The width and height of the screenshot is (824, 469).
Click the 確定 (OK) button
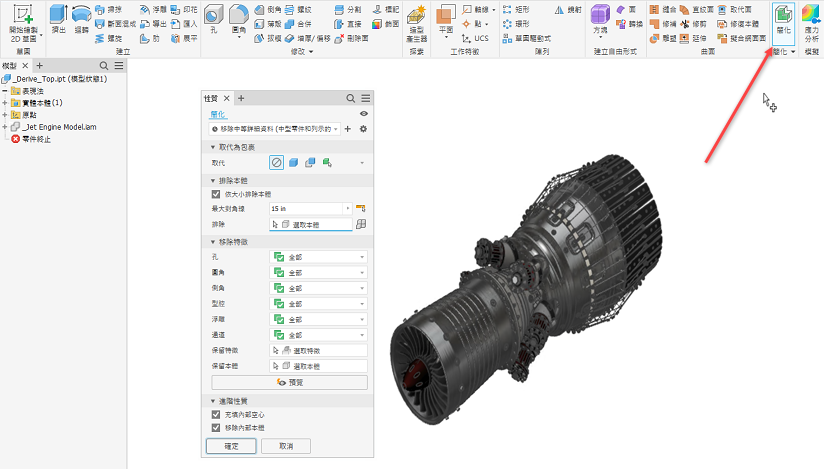pos(231,446)
